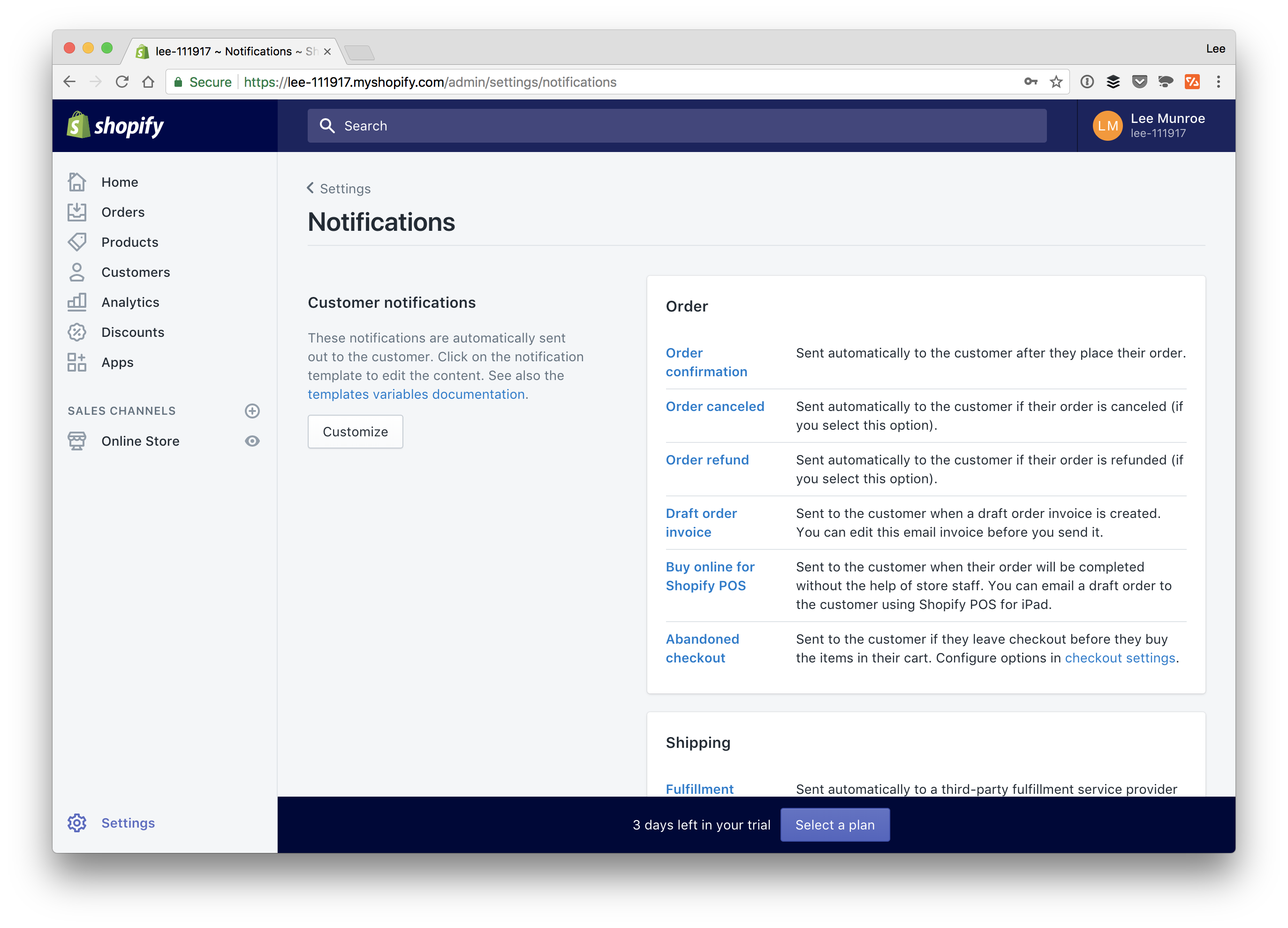Click the Products icon in sidebar
Viewport: 1288px width, 928px height.
78,242
